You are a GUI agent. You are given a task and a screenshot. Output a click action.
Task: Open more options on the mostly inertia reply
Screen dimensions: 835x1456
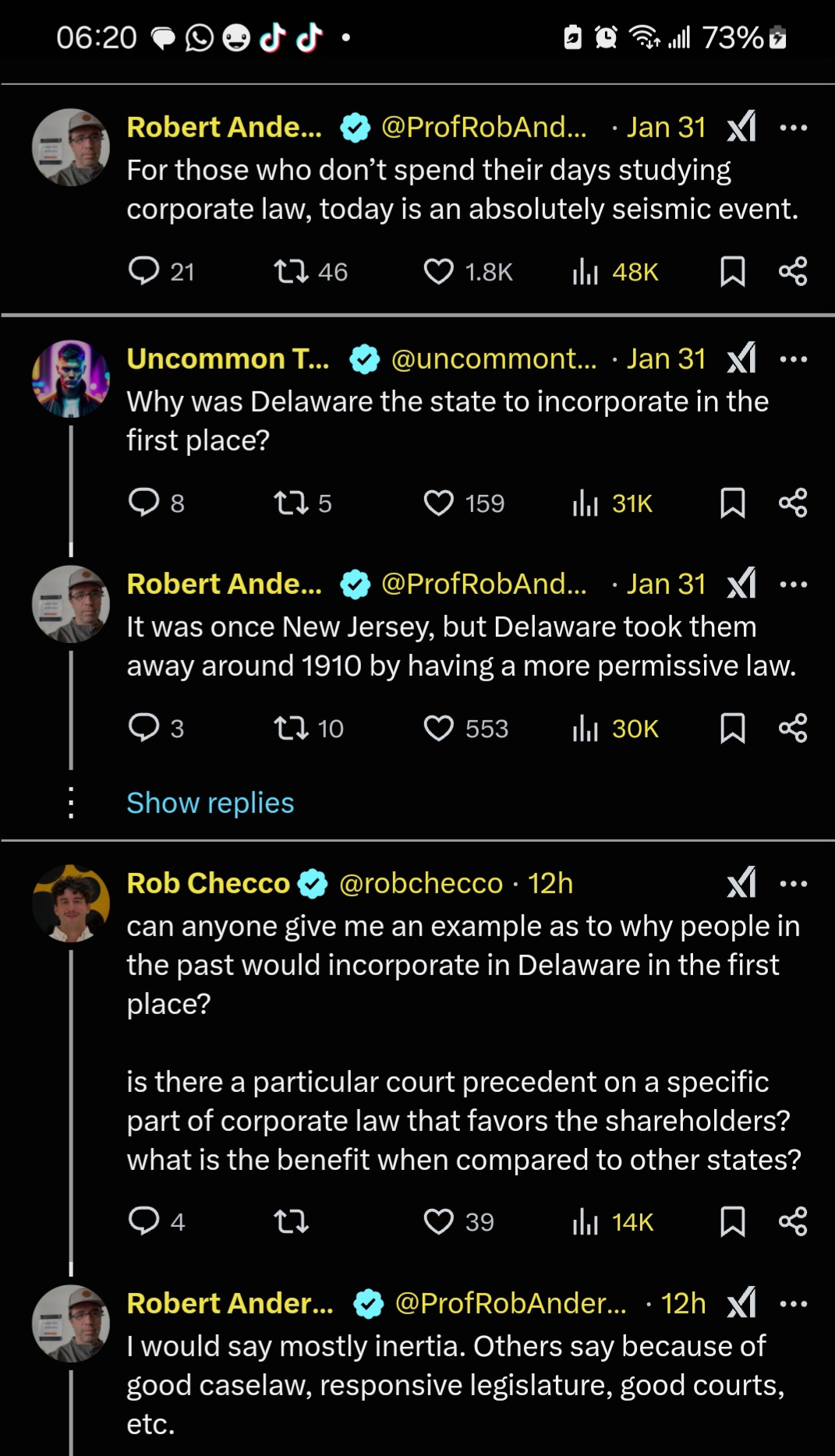(x=794, y=1303)
